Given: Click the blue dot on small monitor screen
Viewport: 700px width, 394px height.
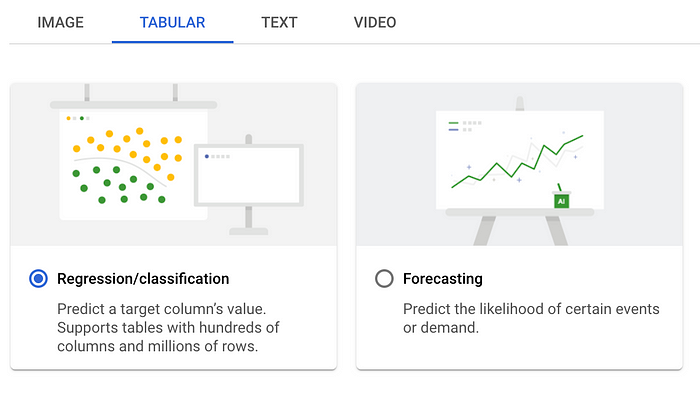Looking at the screenshot, I should coord(207,156).
